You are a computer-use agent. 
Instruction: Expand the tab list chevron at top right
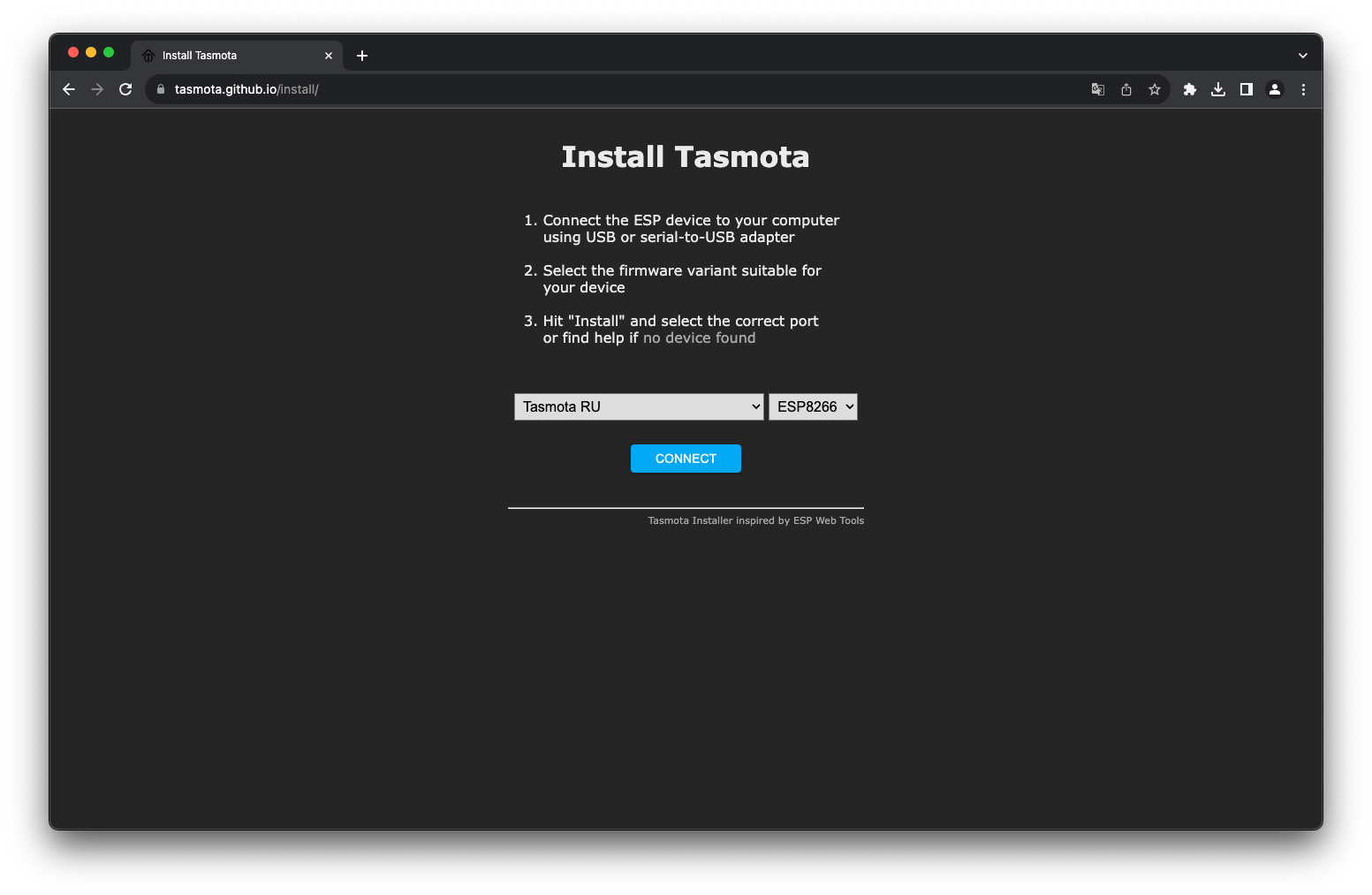pos(1302,55)
